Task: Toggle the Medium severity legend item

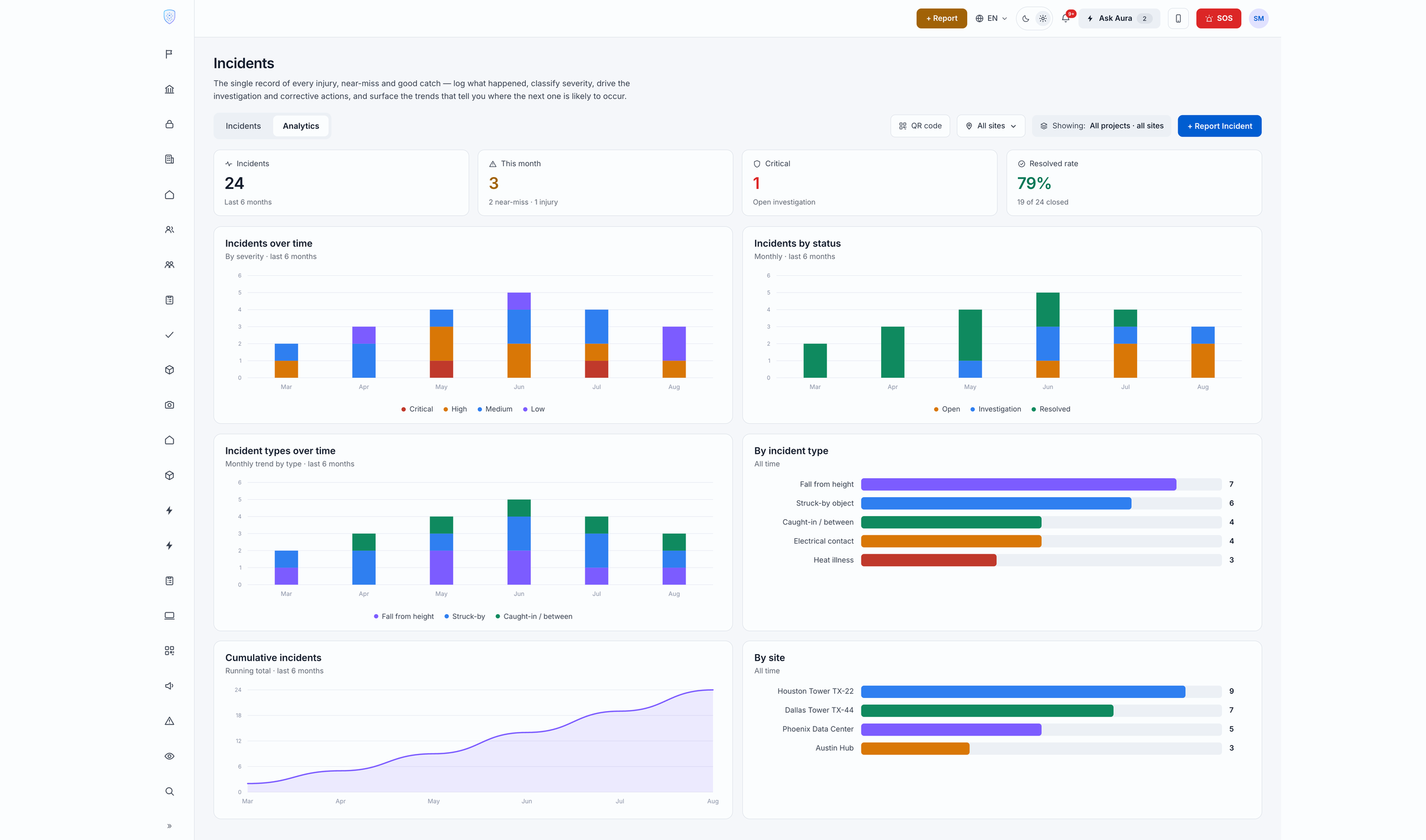Action: 495,409
